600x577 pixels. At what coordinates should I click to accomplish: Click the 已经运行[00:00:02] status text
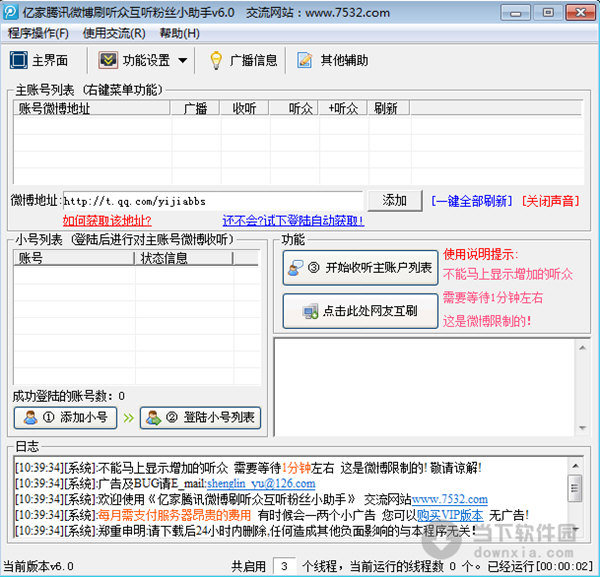540,566
